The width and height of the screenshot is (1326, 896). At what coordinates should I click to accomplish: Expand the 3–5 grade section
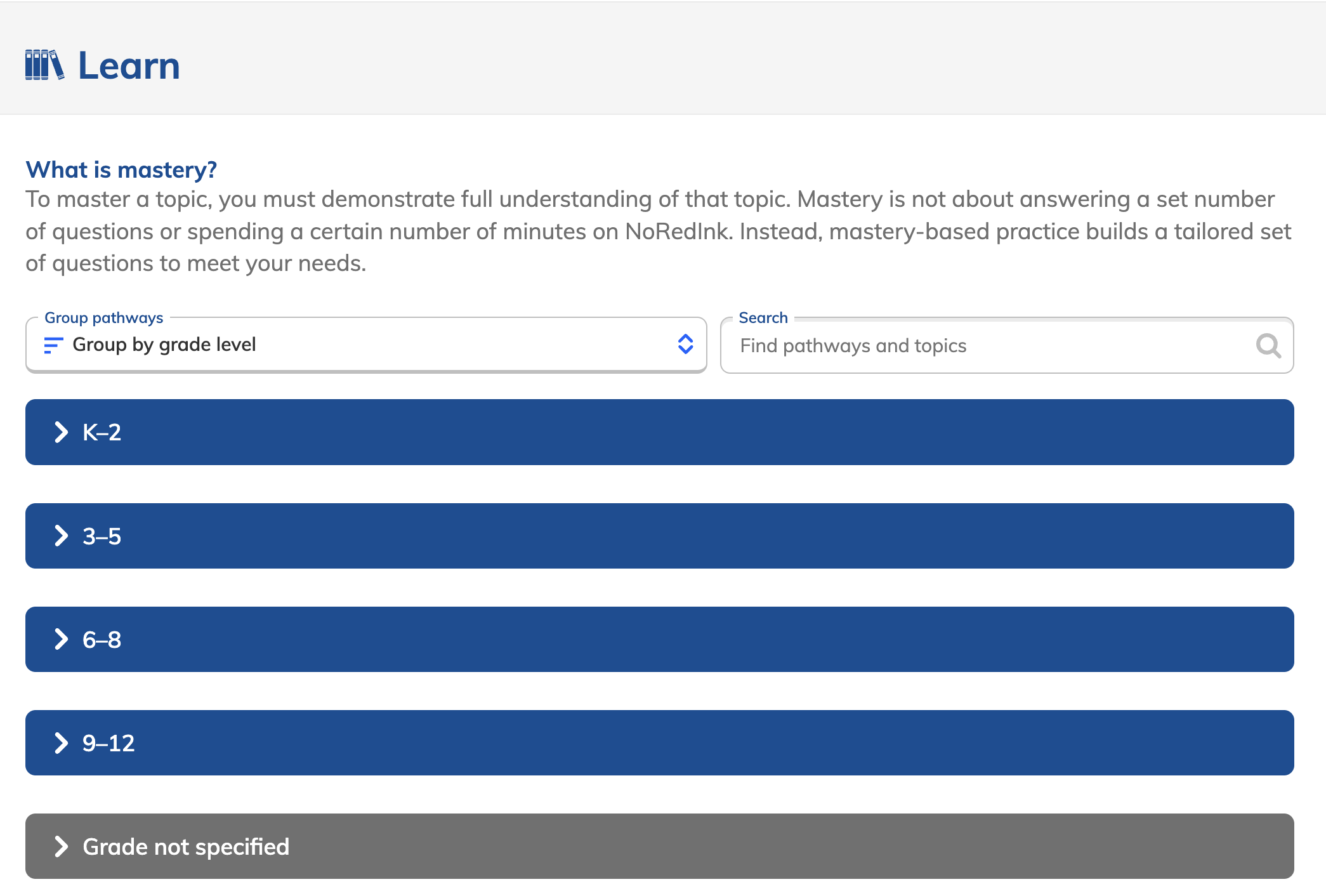tap(660, 536)
